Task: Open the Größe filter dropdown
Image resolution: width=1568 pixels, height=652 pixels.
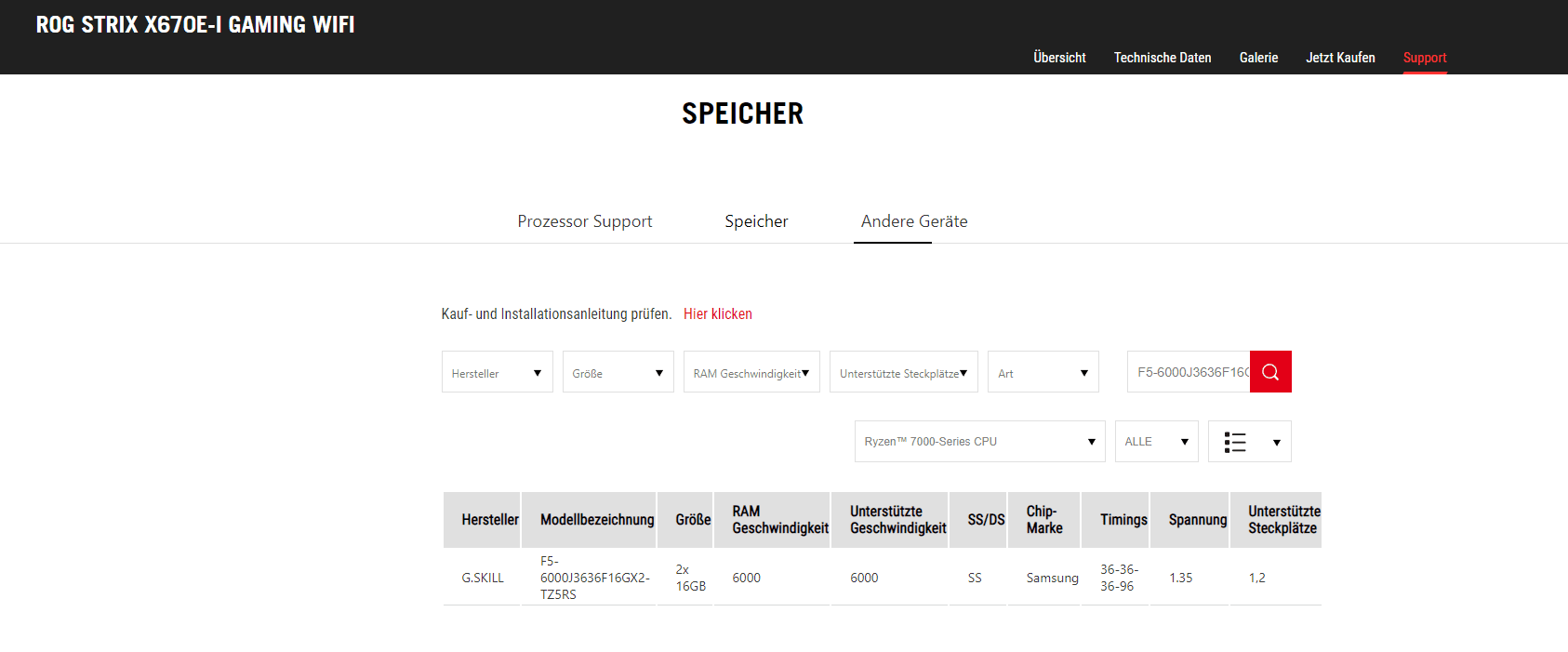Action: click(x=618, y=372)
